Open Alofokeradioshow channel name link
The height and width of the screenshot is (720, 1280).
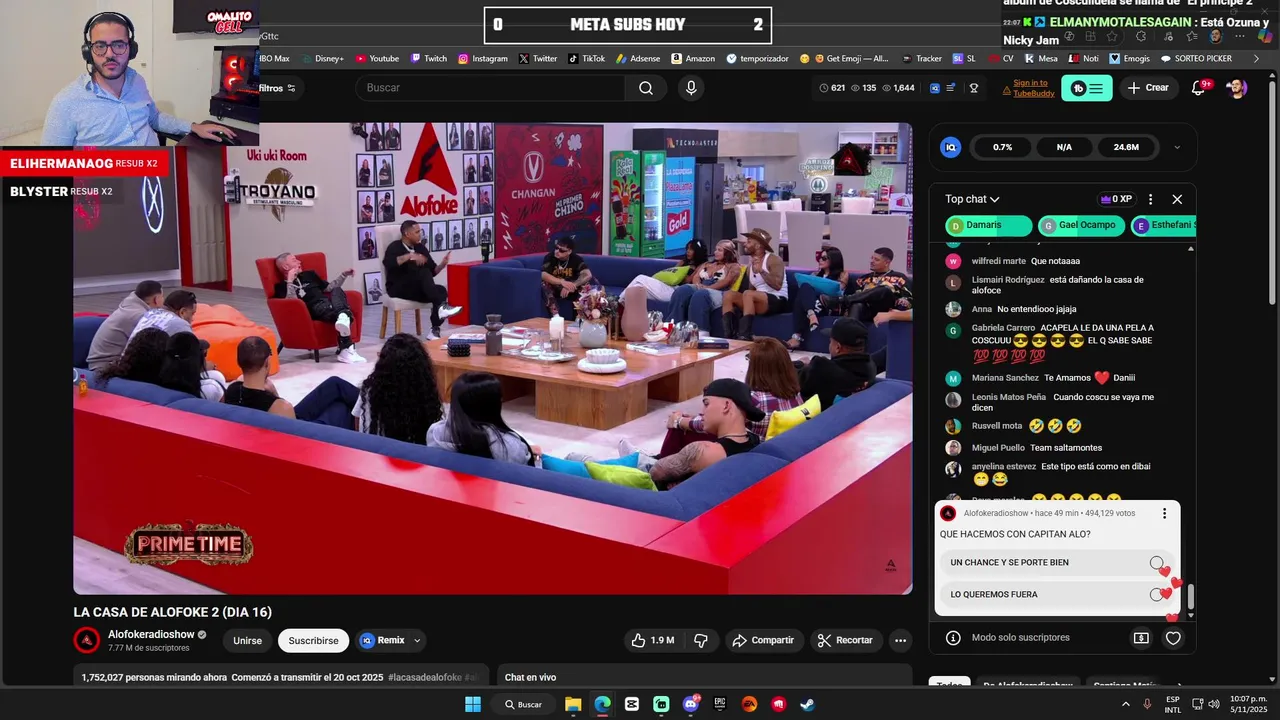151,635
